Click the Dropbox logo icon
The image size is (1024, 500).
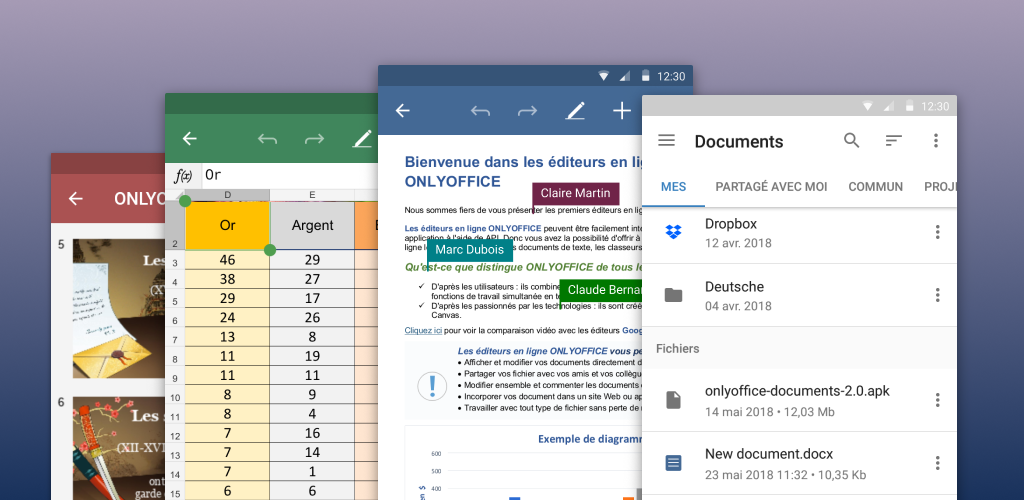click(673, 232)
